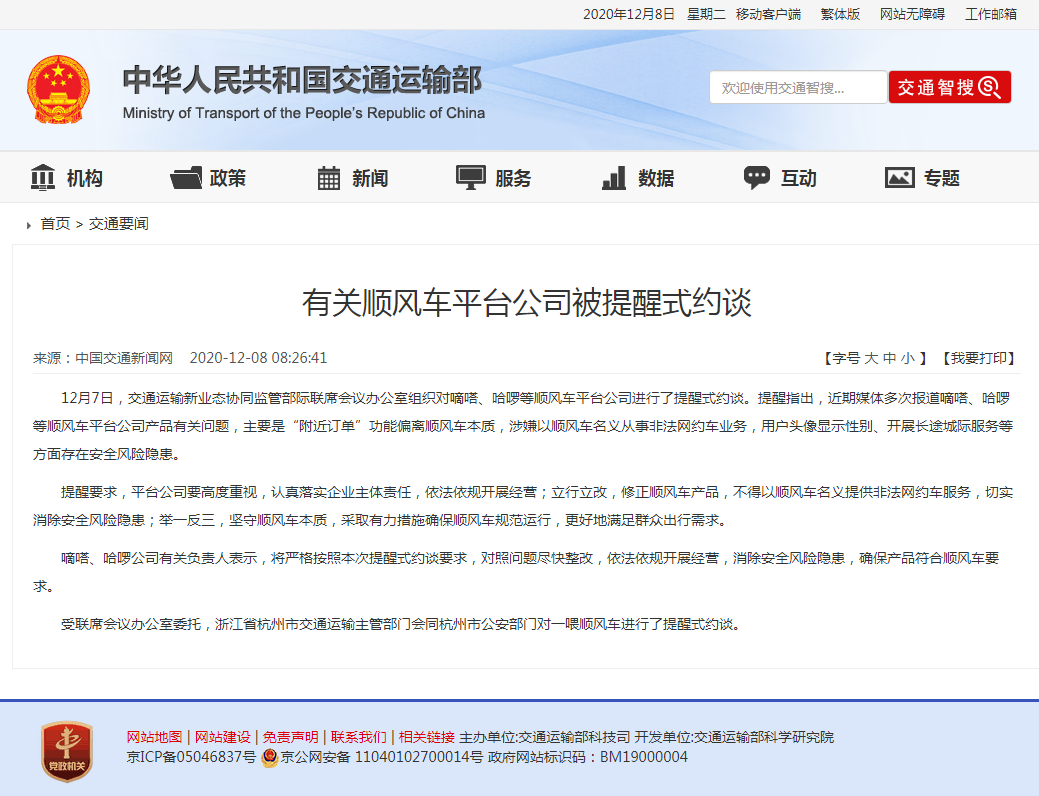1039x796 pixels.
Task: Click the 交通智搜 search button
Action: 949,87
